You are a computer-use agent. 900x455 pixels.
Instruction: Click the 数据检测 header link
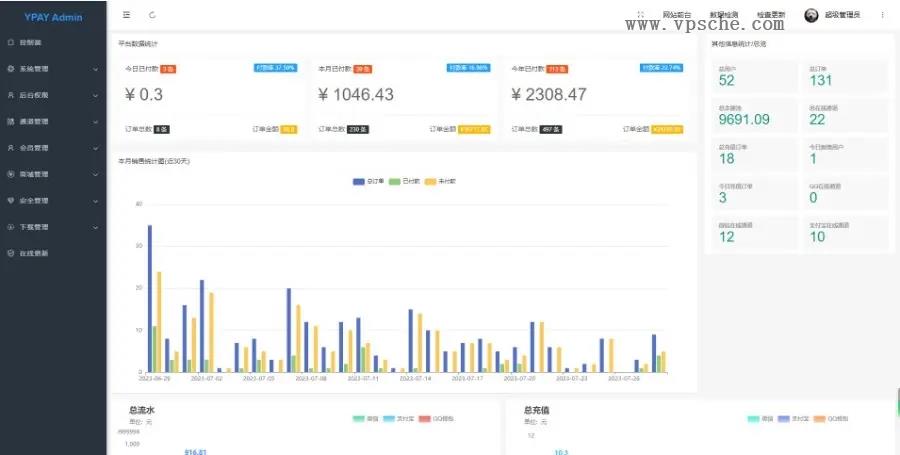coord(724,15)
